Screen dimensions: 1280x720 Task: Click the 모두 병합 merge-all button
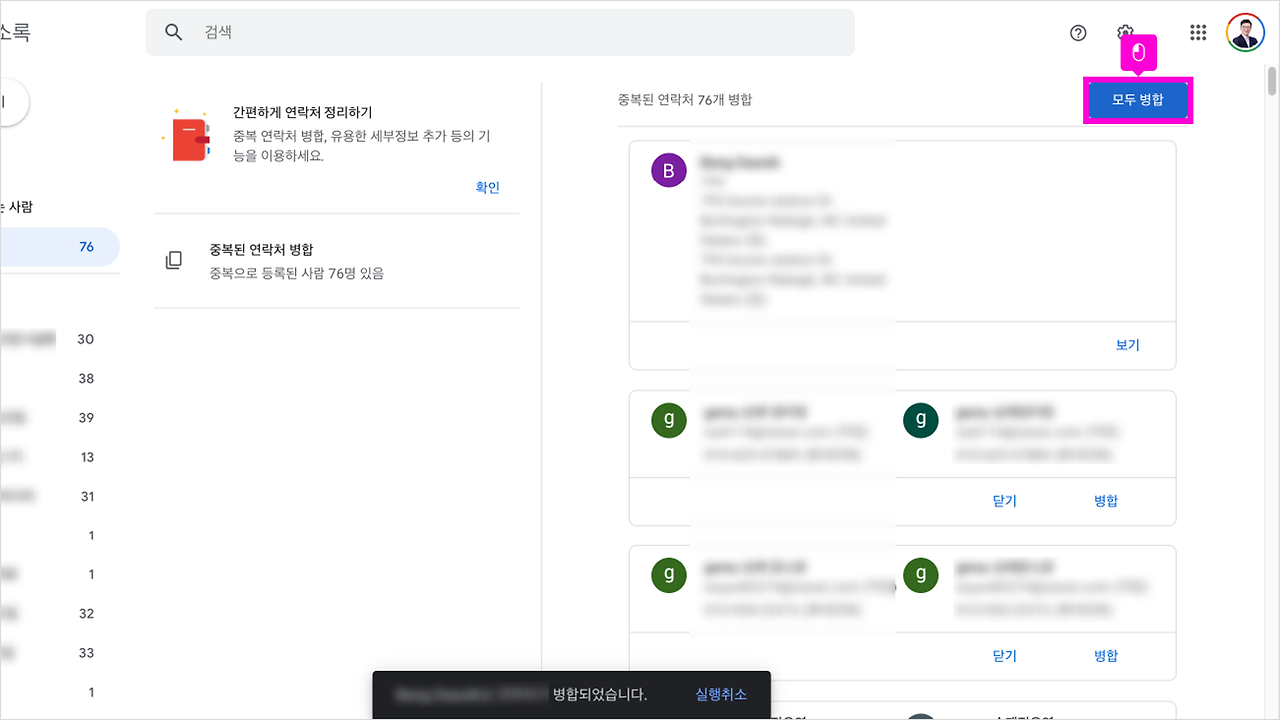click(1138, 100)
